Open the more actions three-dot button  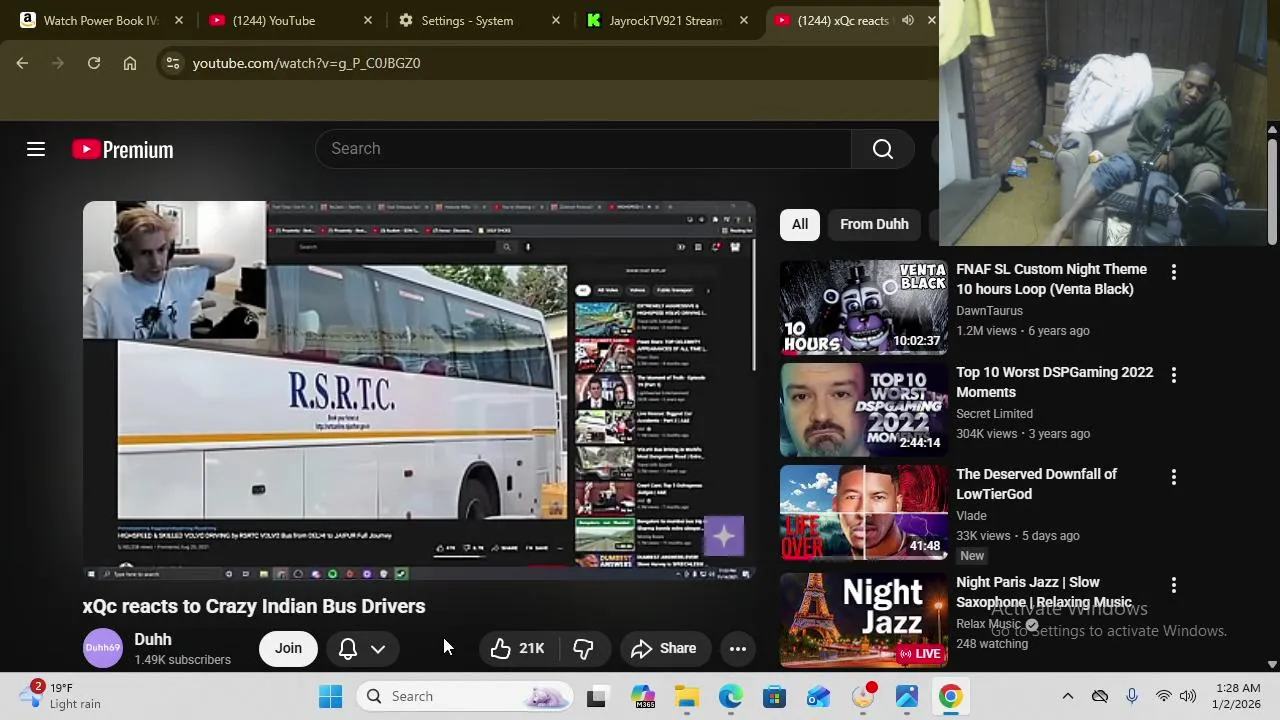pos(738,648)
